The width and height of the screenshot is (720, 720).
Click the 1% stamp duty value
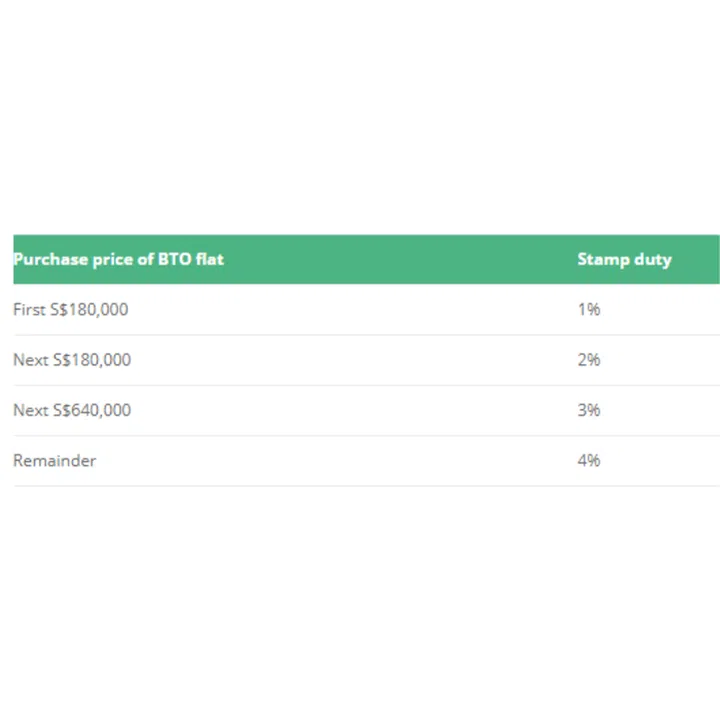coord(589,310)
